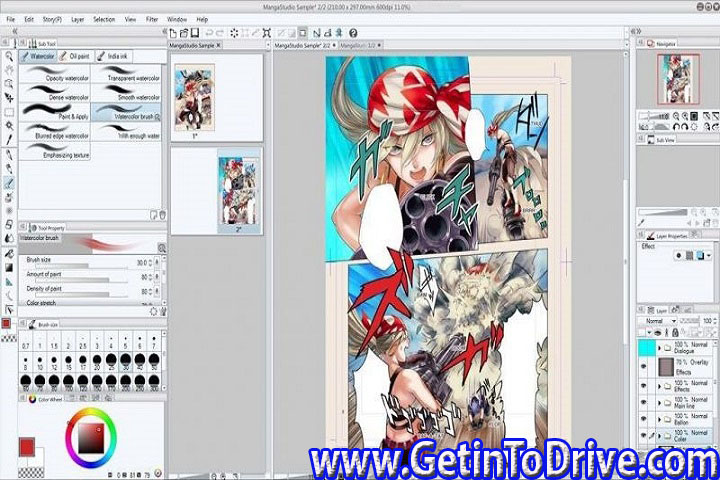Toggle visibility of the Dialogue layer
Screen dimensions: 720x480
click(643, 348)
